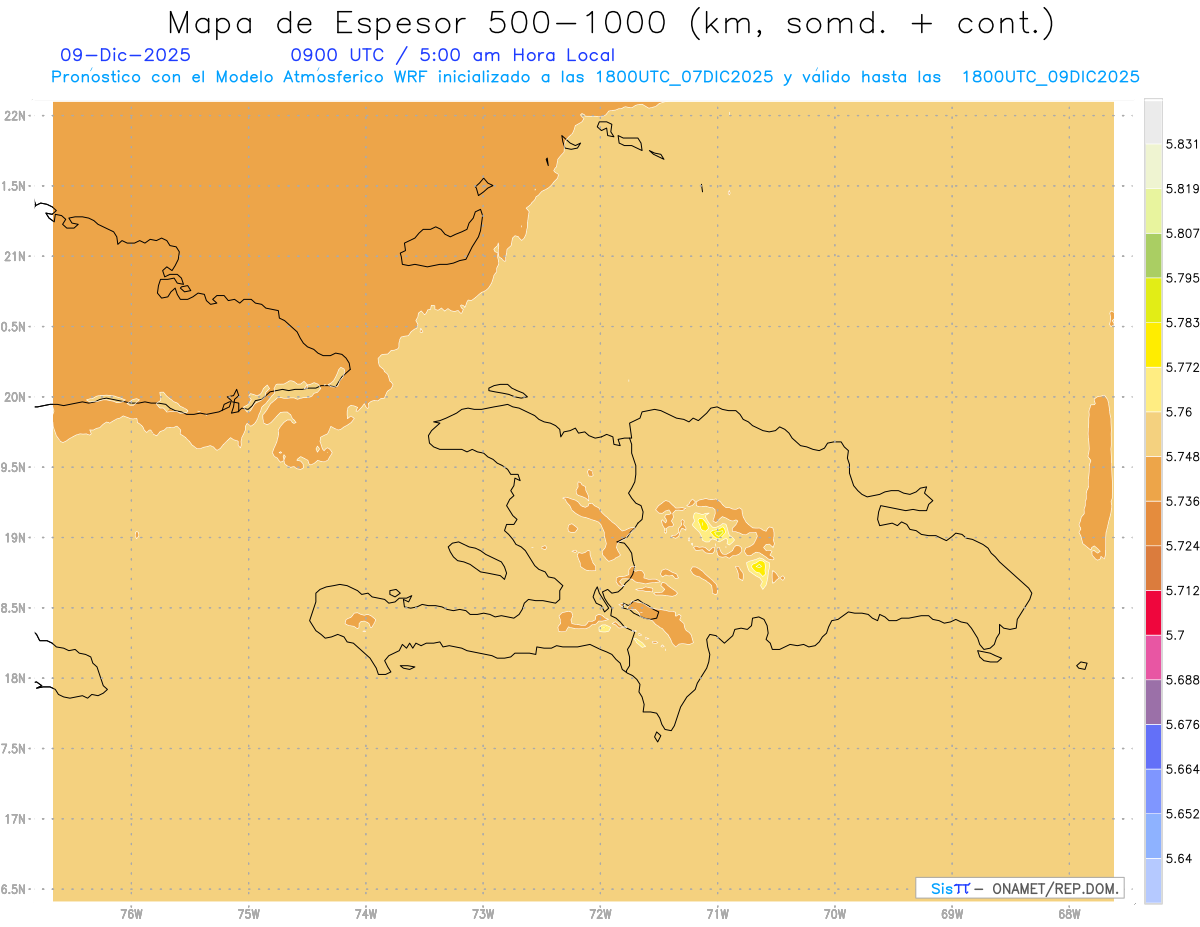Click the legend value "5.664"
The height and width of the screenshot is (927, 1200).
1183,769
